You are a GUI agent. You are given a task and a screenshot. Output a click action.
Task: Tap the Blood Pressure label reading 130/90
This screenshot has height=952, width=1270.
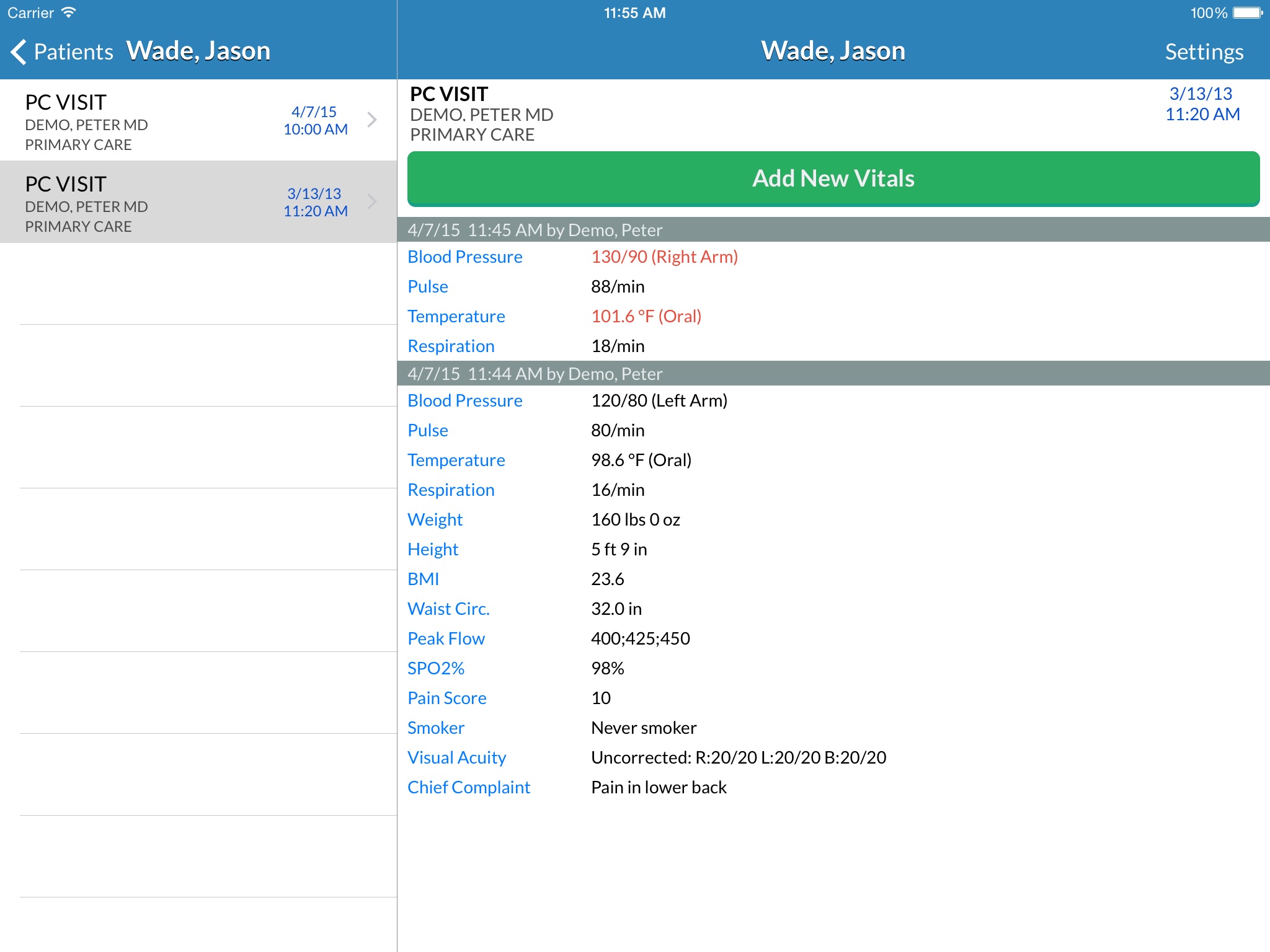click(464, 257)
